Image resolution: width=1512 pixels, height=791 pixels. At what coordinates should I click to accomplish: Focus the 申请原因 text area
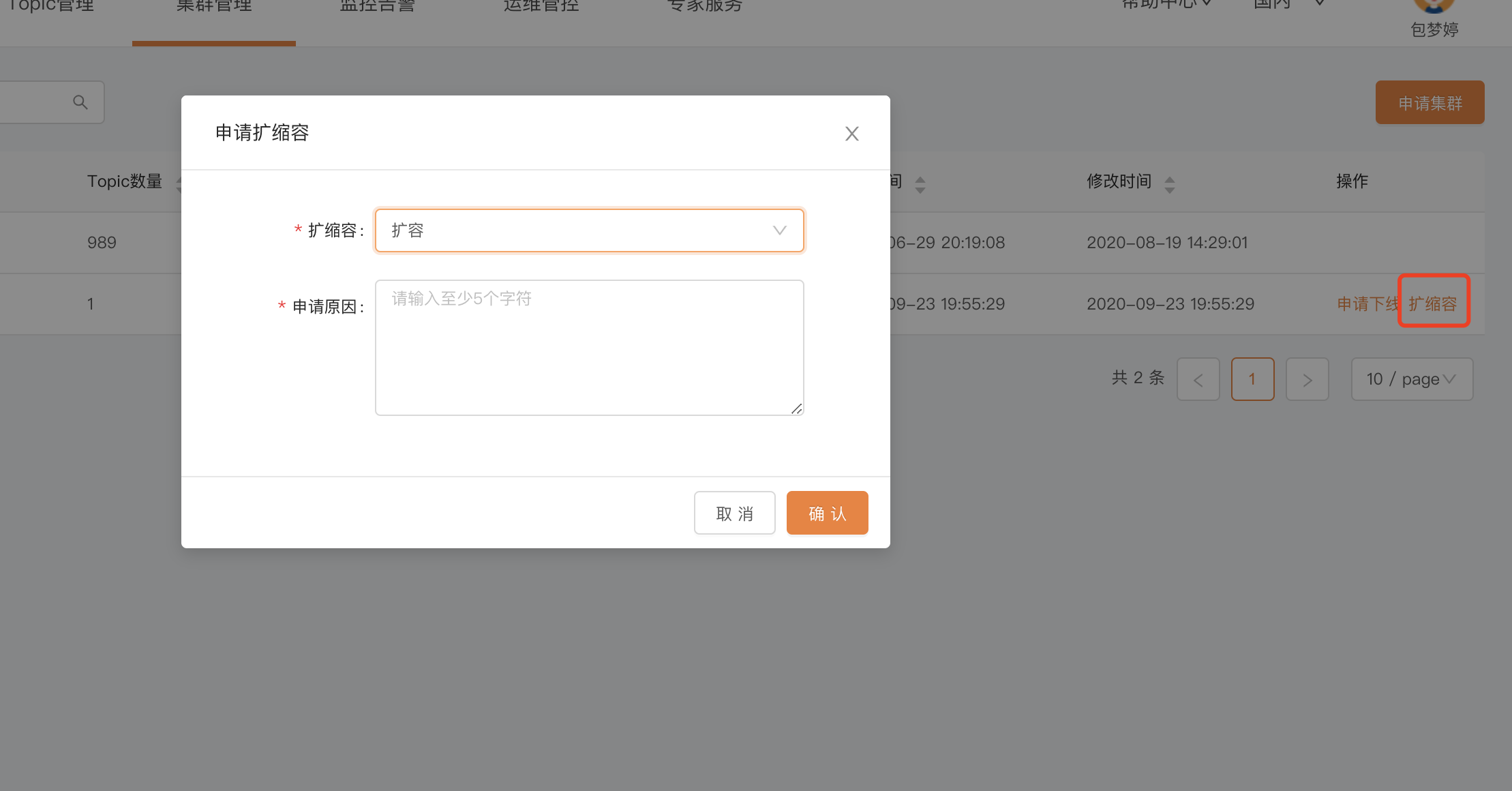point(589,348)
